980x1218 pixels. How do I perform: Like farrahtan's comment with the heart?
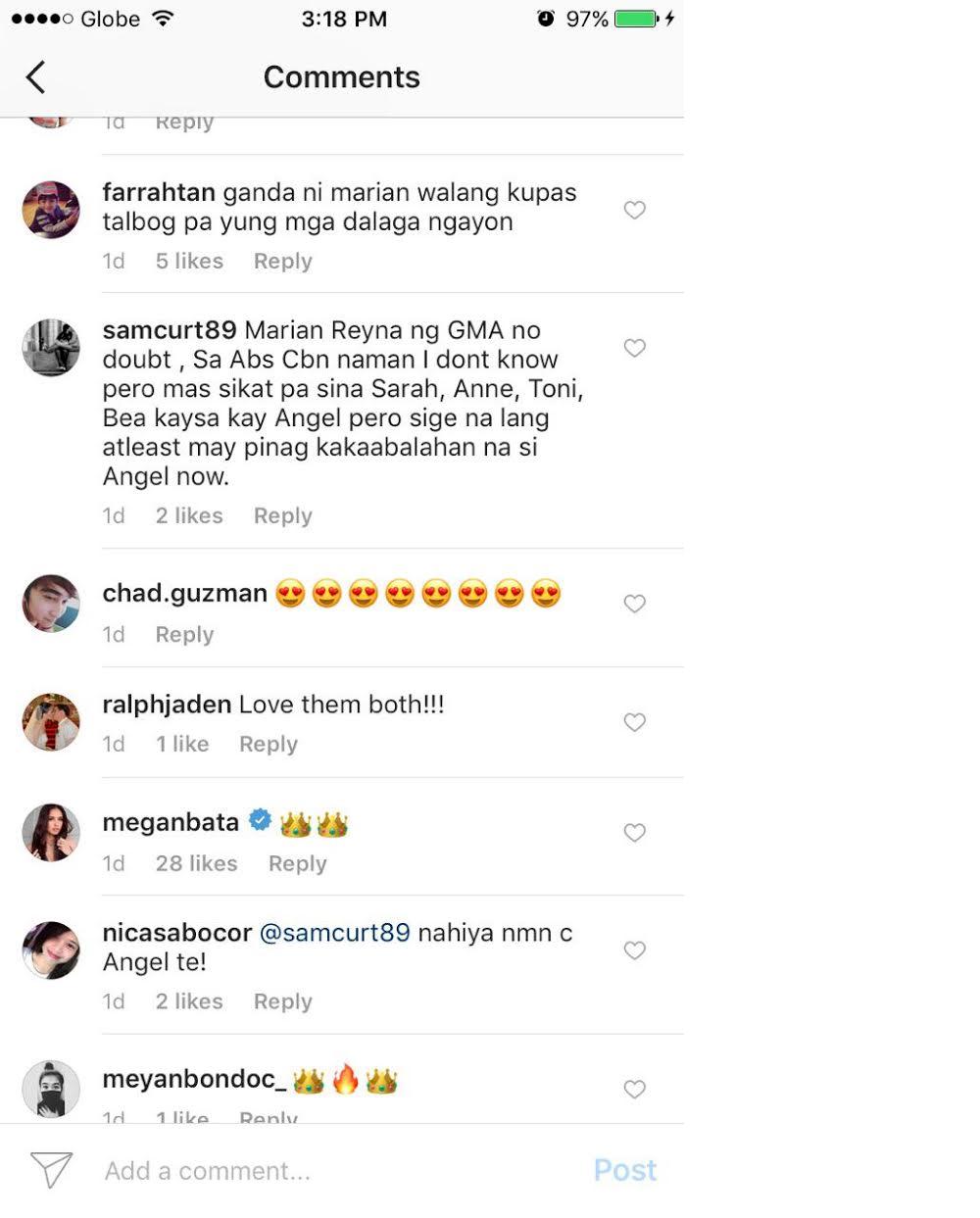635,210
